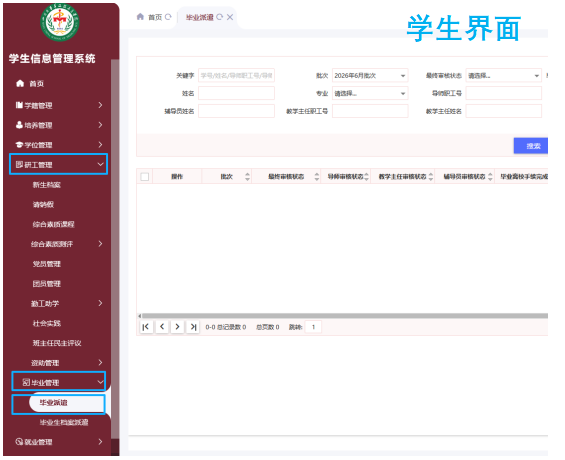The image size is (565, 460).
Task: Sort by 最终审核状态 column arrows
Action: [x=317, y=177]
